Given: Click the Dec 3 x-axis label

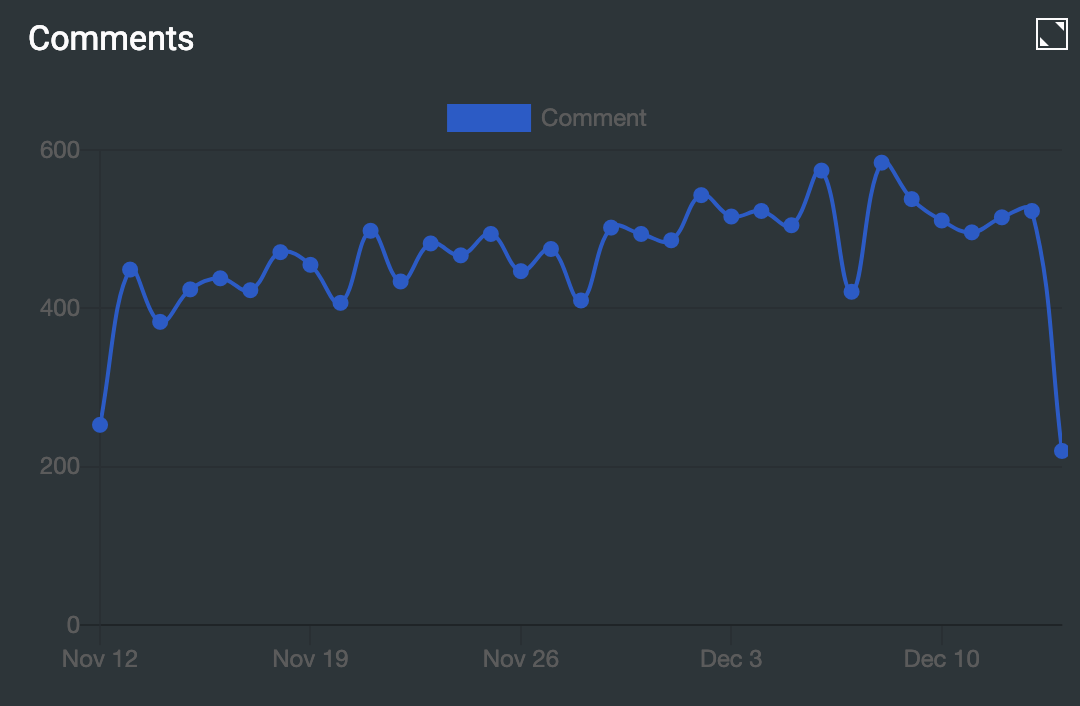Looking at the screenshot, I should 731,659.
